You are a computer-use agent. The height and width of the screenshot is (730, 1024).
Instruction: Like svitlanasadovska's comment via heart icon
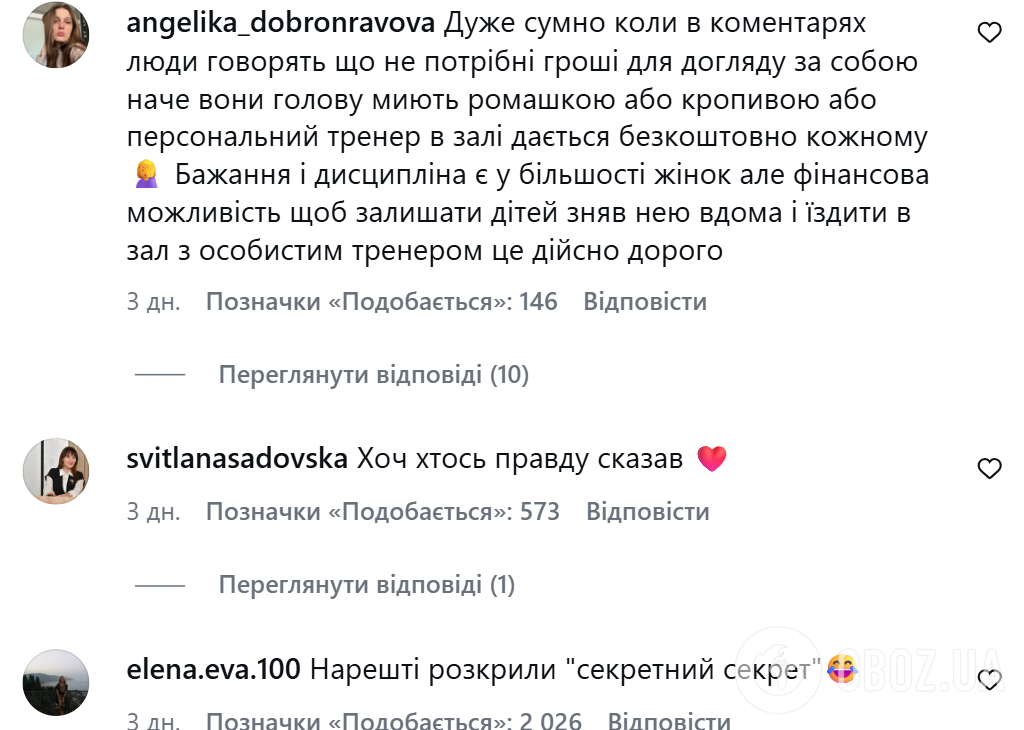(990, 468)
